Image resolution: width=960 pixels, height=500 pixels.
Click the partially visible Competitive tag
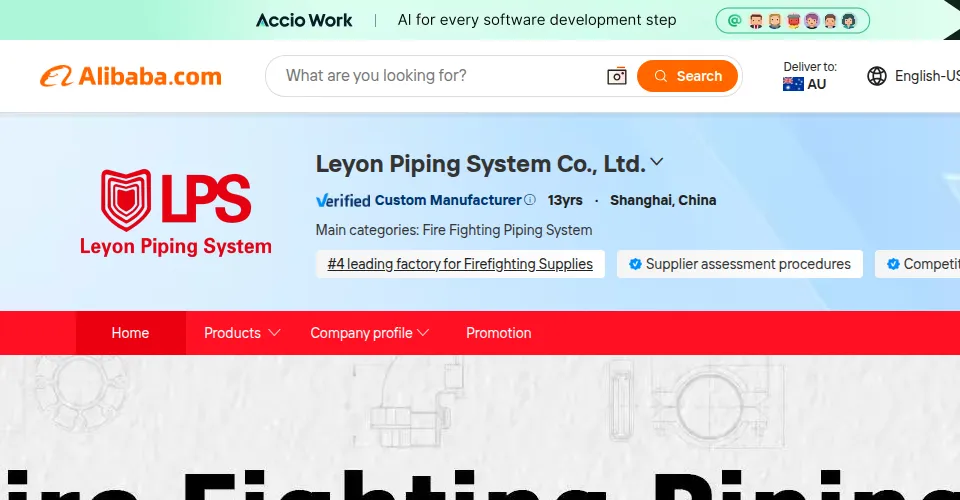[917, 264]
